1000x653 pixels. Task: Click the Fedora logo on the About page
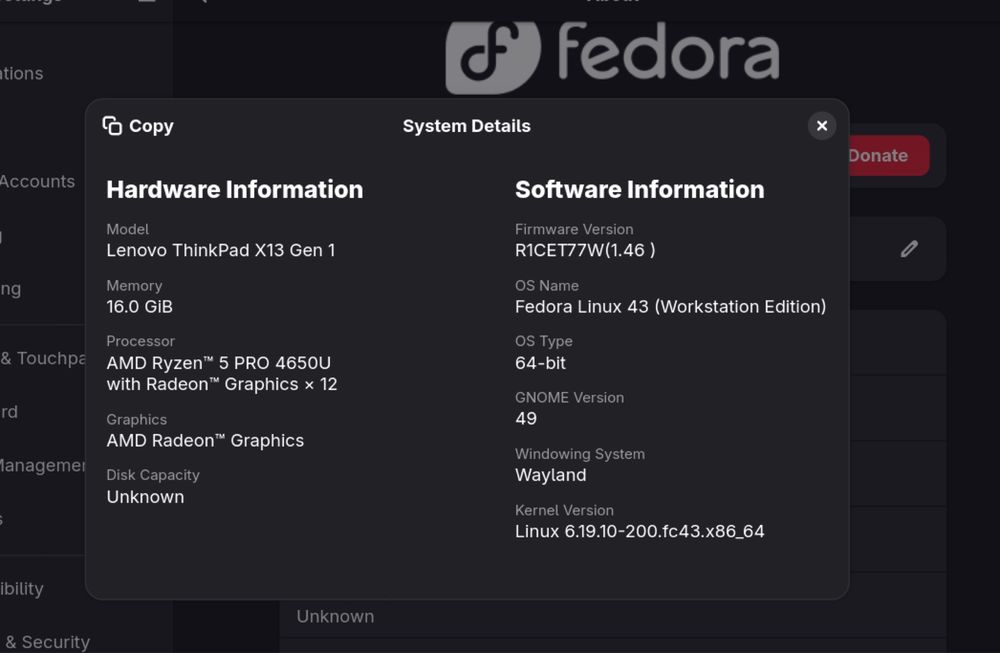click(612, 57)
